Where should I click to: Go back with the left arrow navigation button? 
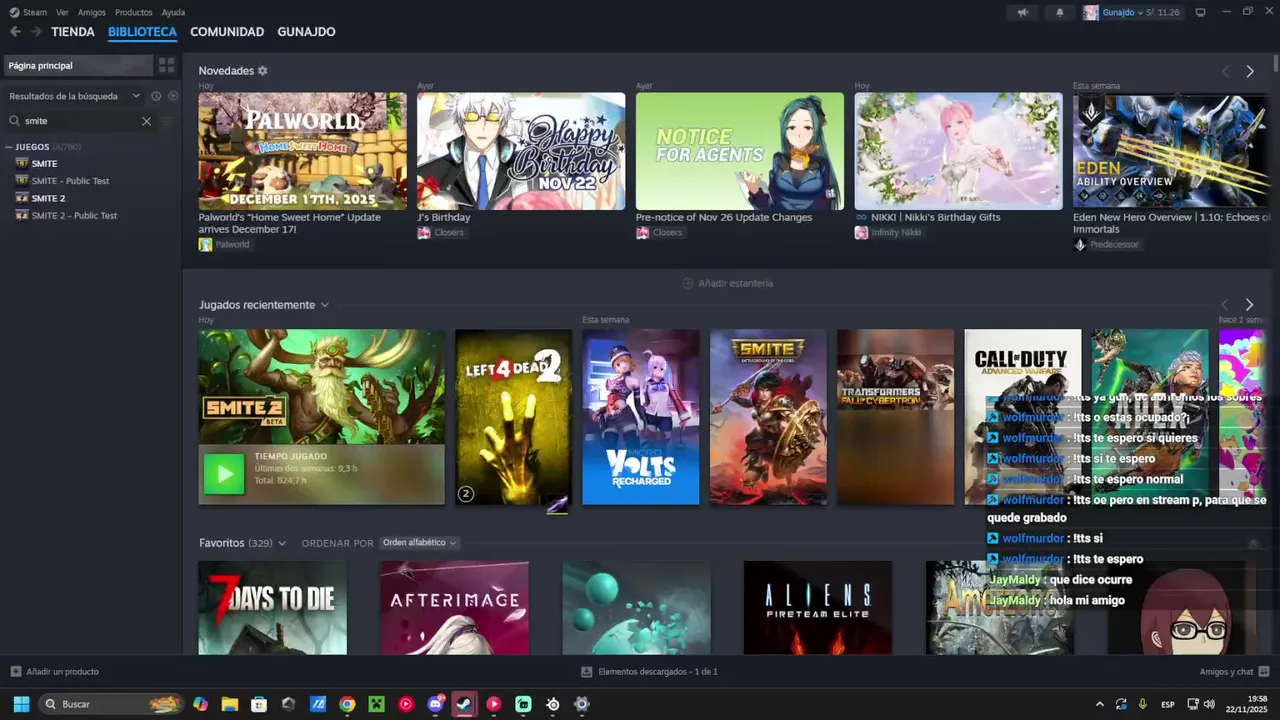[x=15, y=32]
